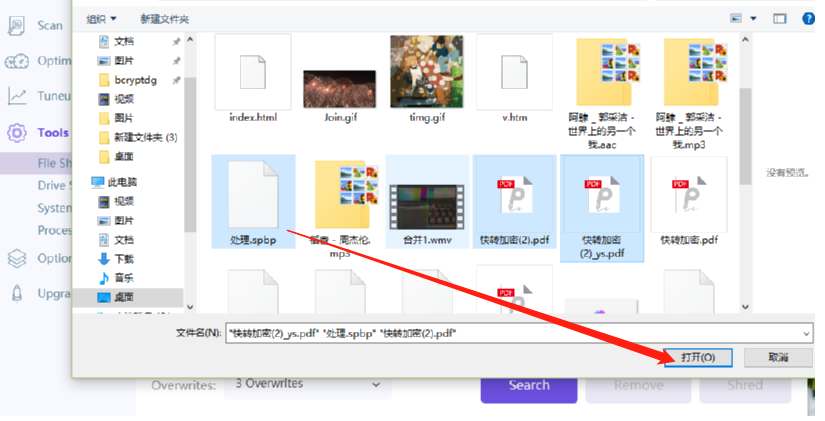Select the 快转加密.pdf file icon

coord(689,195)
